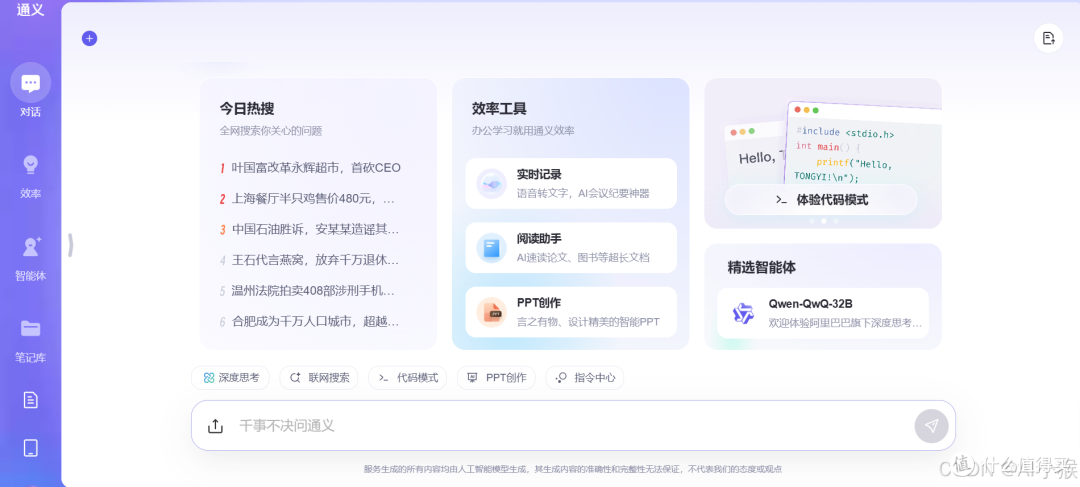Click the PPT创作 orange file icon

pos(492,313)
